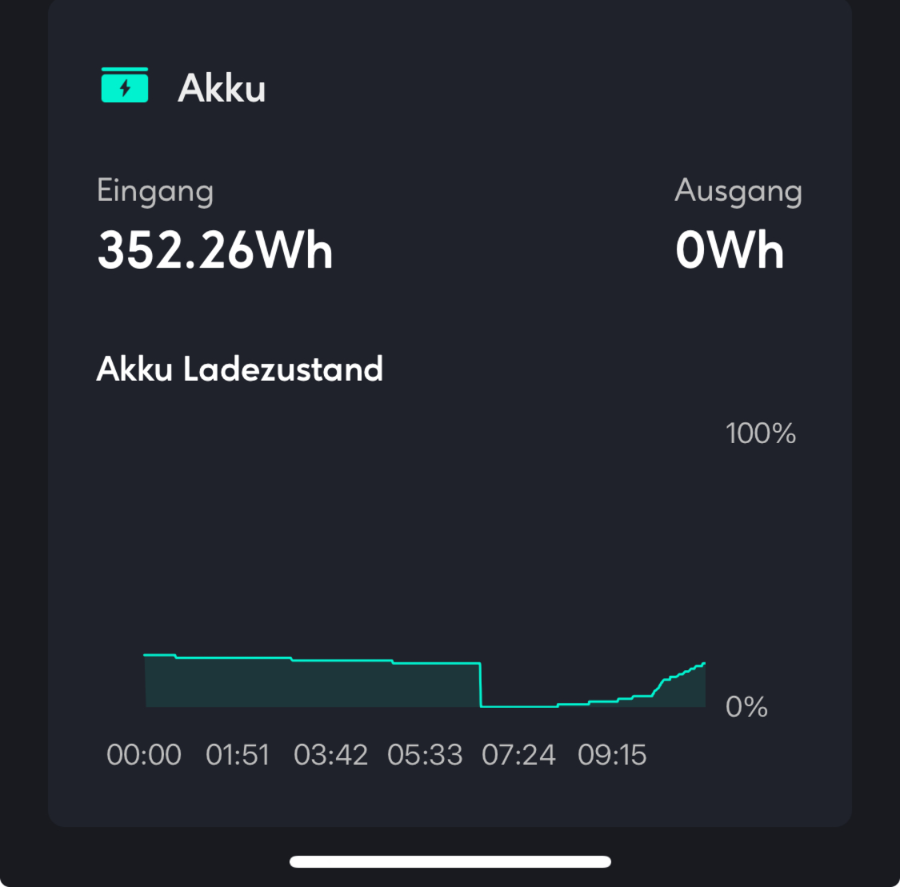Tap the 05:33 time axis label
The height and width of the screenshot is (887, 900).
425,754
